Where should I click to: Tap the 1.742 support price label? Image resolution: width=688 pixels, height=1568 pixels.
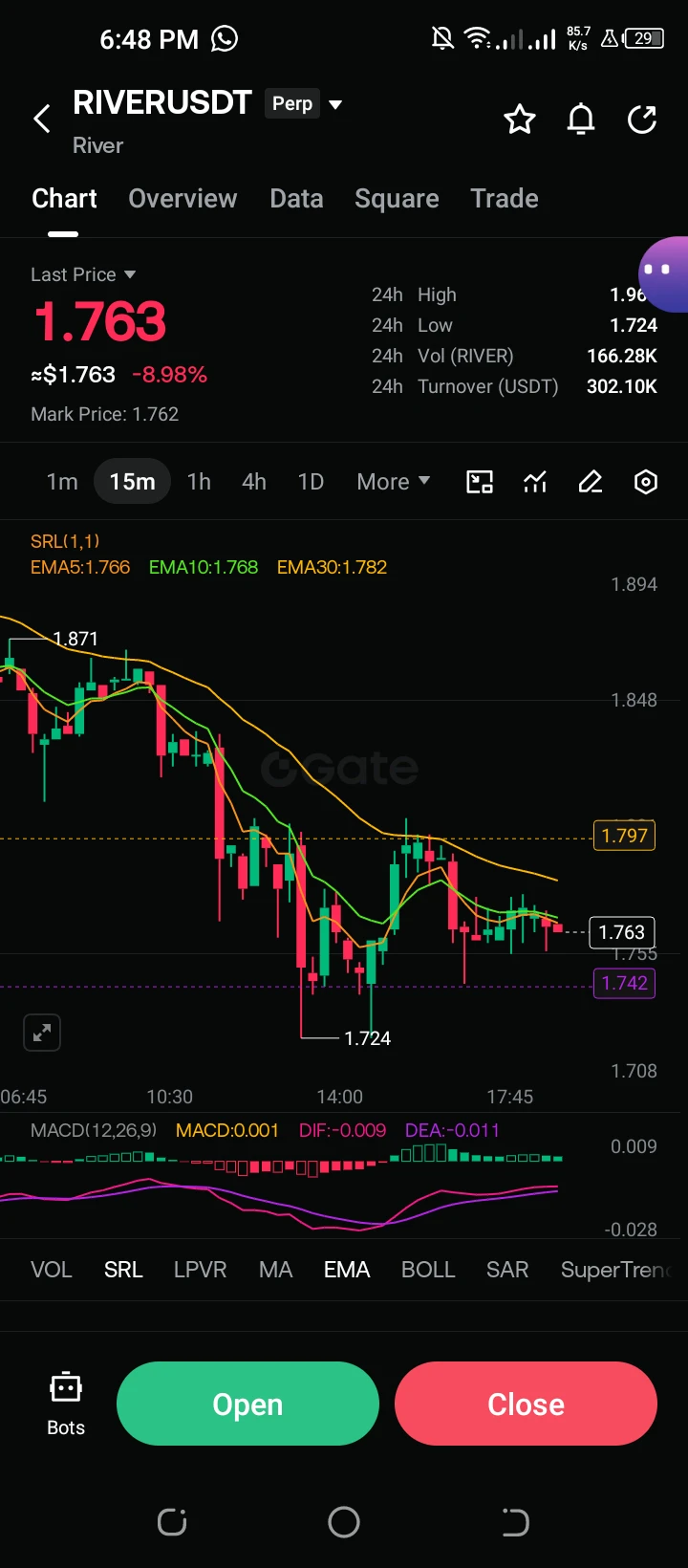click(x=624, y=983)
